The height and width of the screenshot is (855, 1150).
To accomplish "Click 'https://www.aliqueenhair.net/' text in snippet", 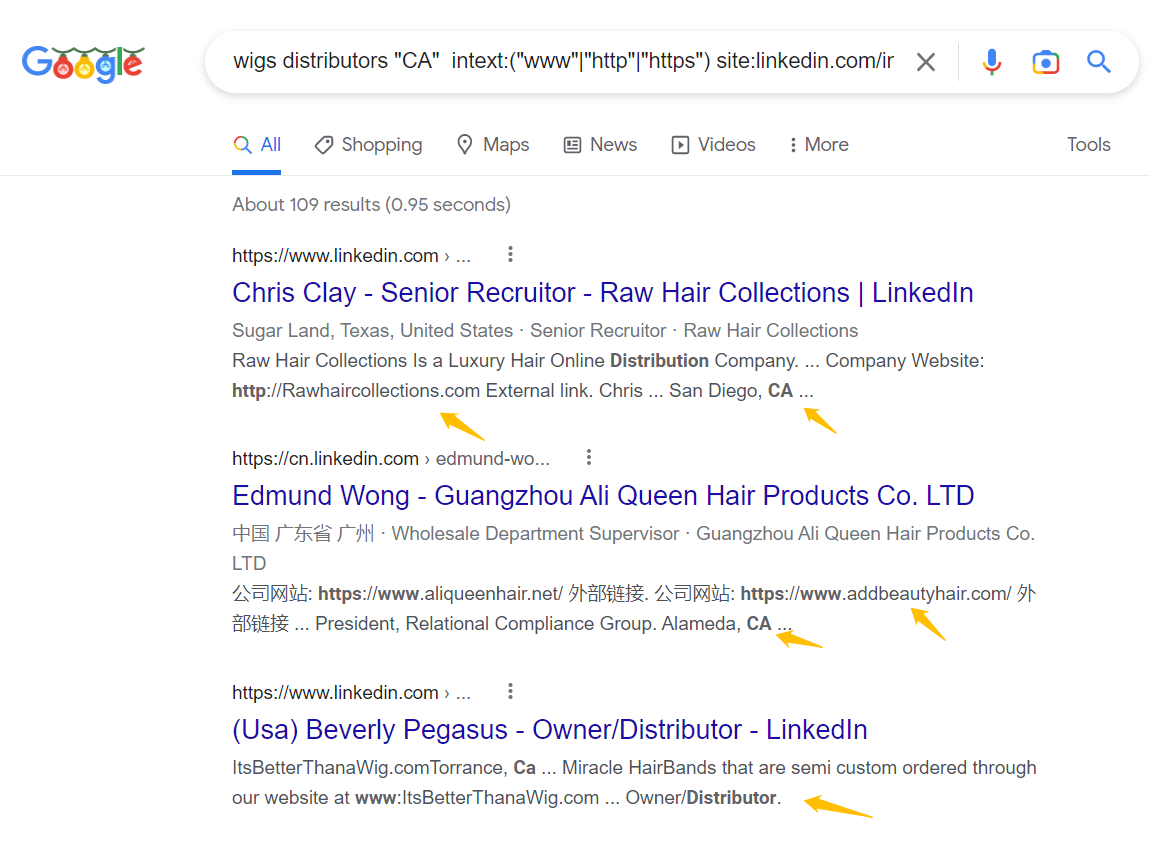I will (x=441, y=593).
